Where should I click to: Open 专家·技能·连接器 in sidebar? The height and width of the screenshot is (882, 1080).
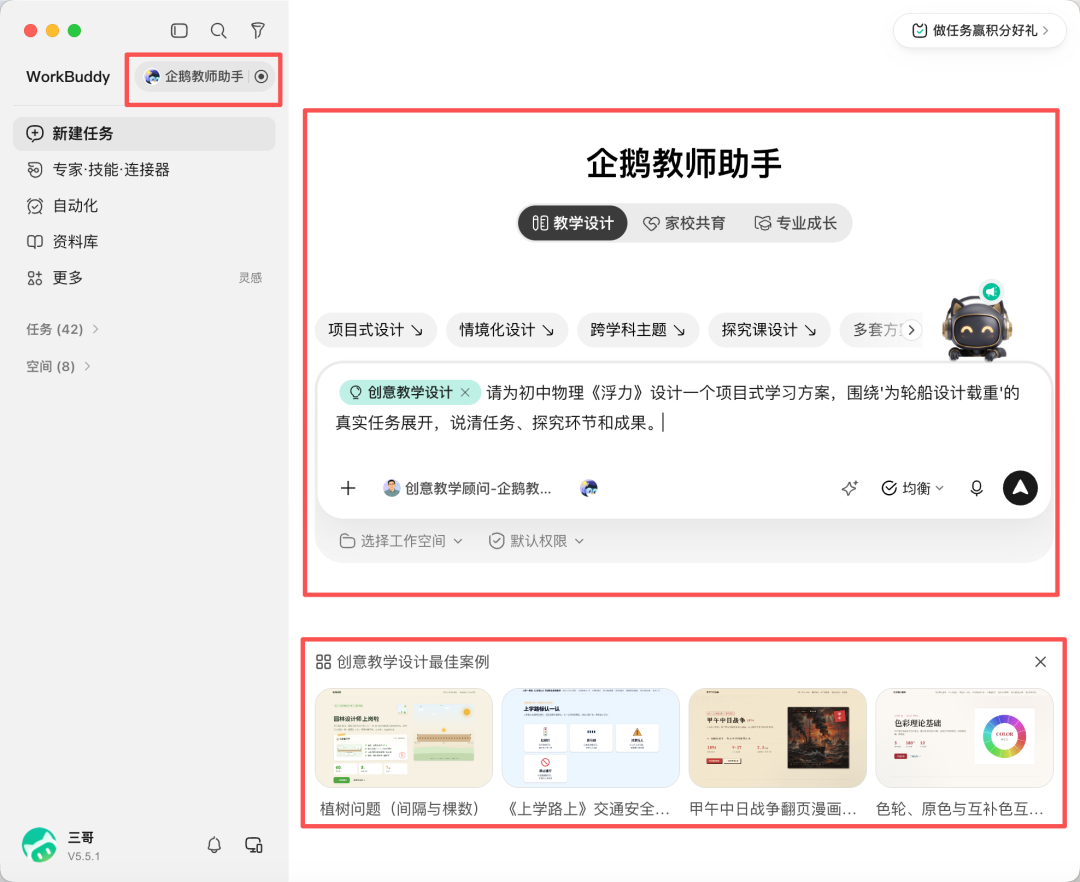pos(144,169)
